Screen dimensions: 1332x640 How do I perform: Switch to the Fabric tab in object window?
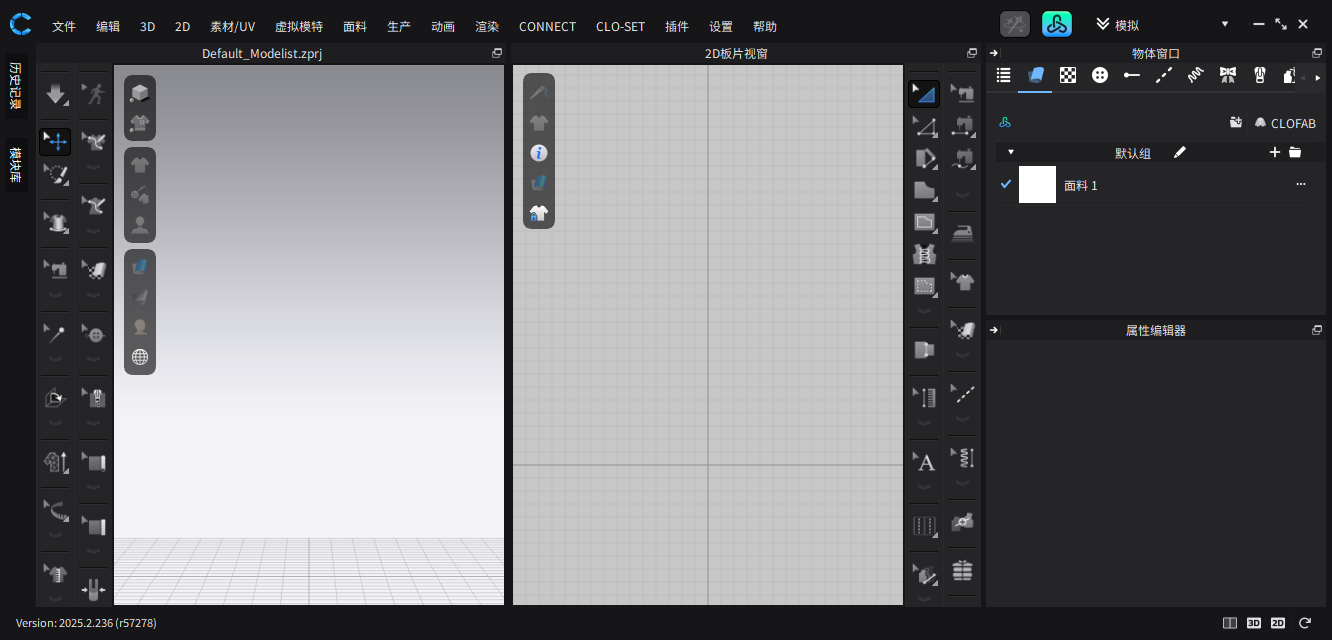[x=1035, y=75]
